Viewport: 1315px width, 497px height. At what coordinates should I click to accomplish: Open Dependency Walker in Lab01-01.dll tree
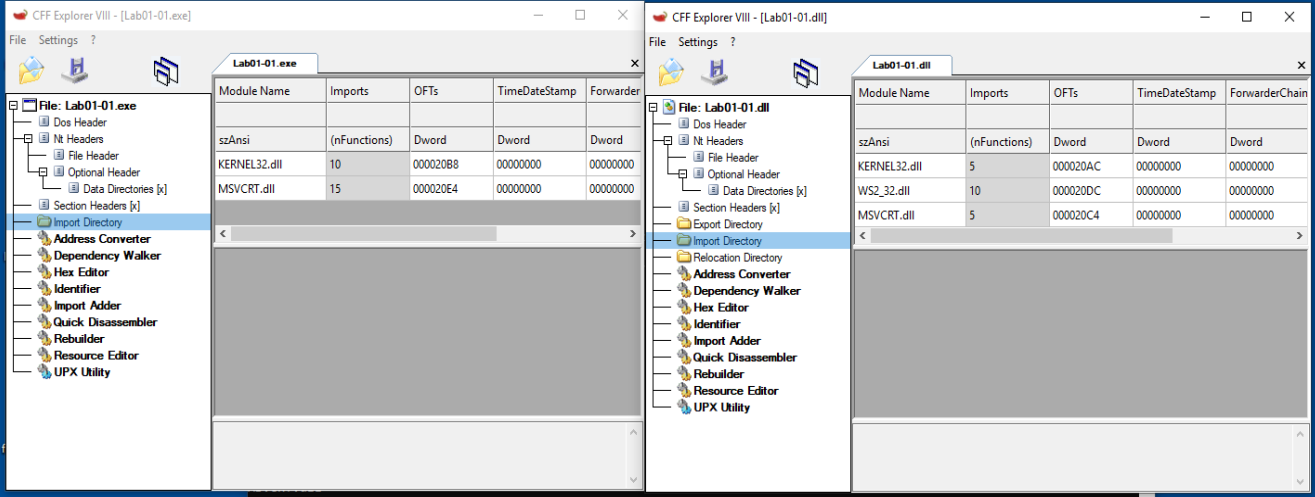[747, 291]
